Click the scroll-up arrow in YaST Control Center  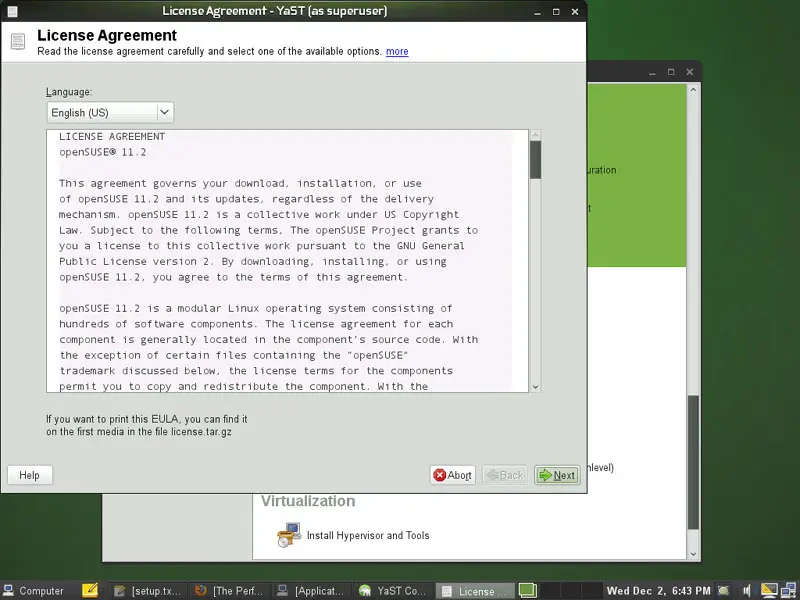pos(693,90)
